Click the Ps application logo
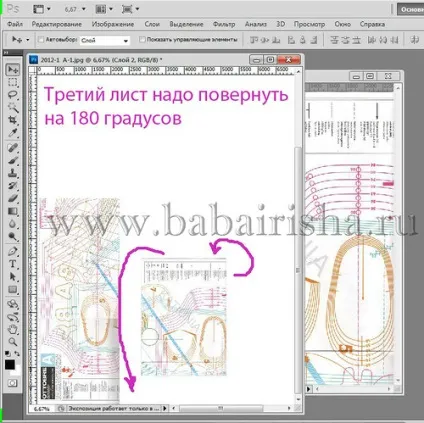The height and width of the screenshot is (423, 424). 13,9
